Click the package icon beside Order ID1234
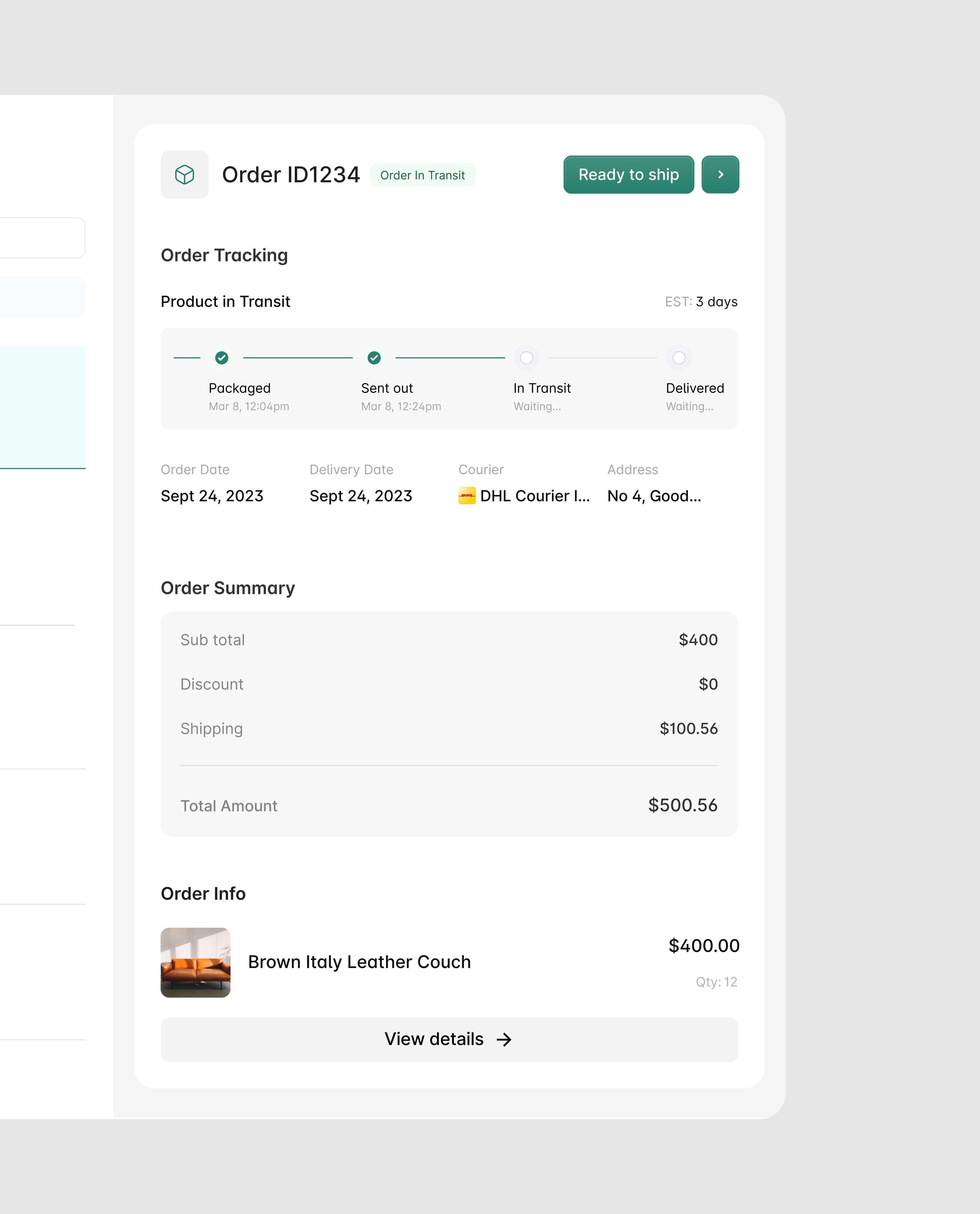The image size is (980, 1214). (x=184, y=175)
